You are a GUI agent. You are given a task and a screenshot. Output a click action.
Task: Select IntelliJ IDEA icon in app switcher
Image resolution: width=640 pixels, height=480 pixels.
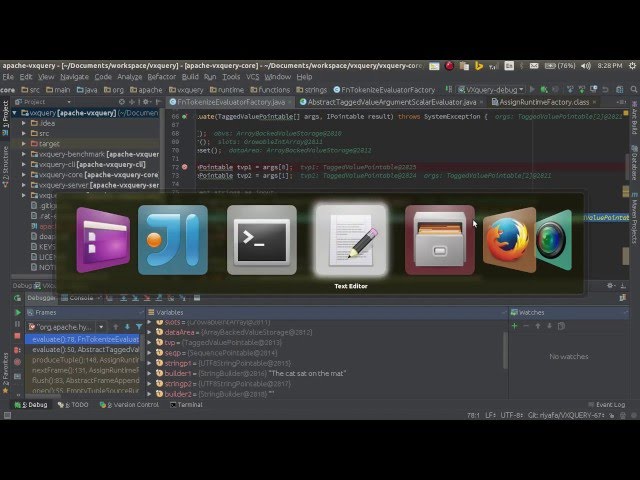pyautogui.click(x=173, y=240)
